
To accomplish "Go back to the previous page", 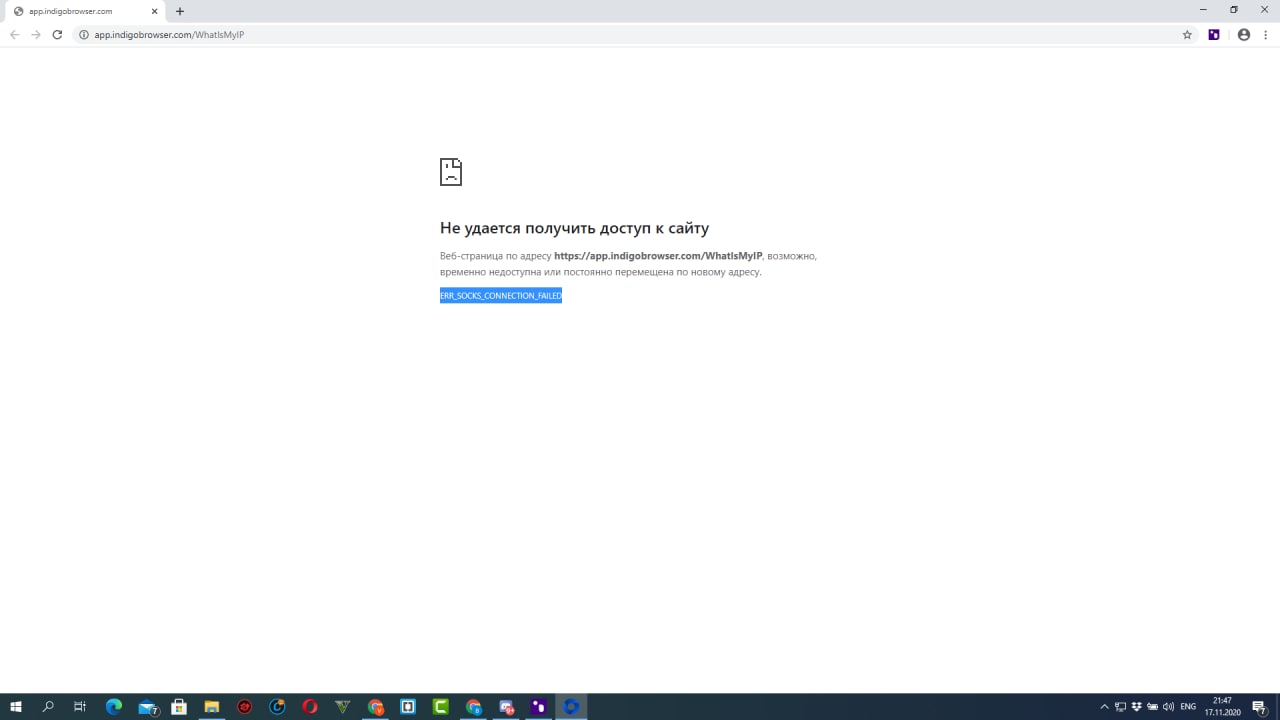I will 14,34.
